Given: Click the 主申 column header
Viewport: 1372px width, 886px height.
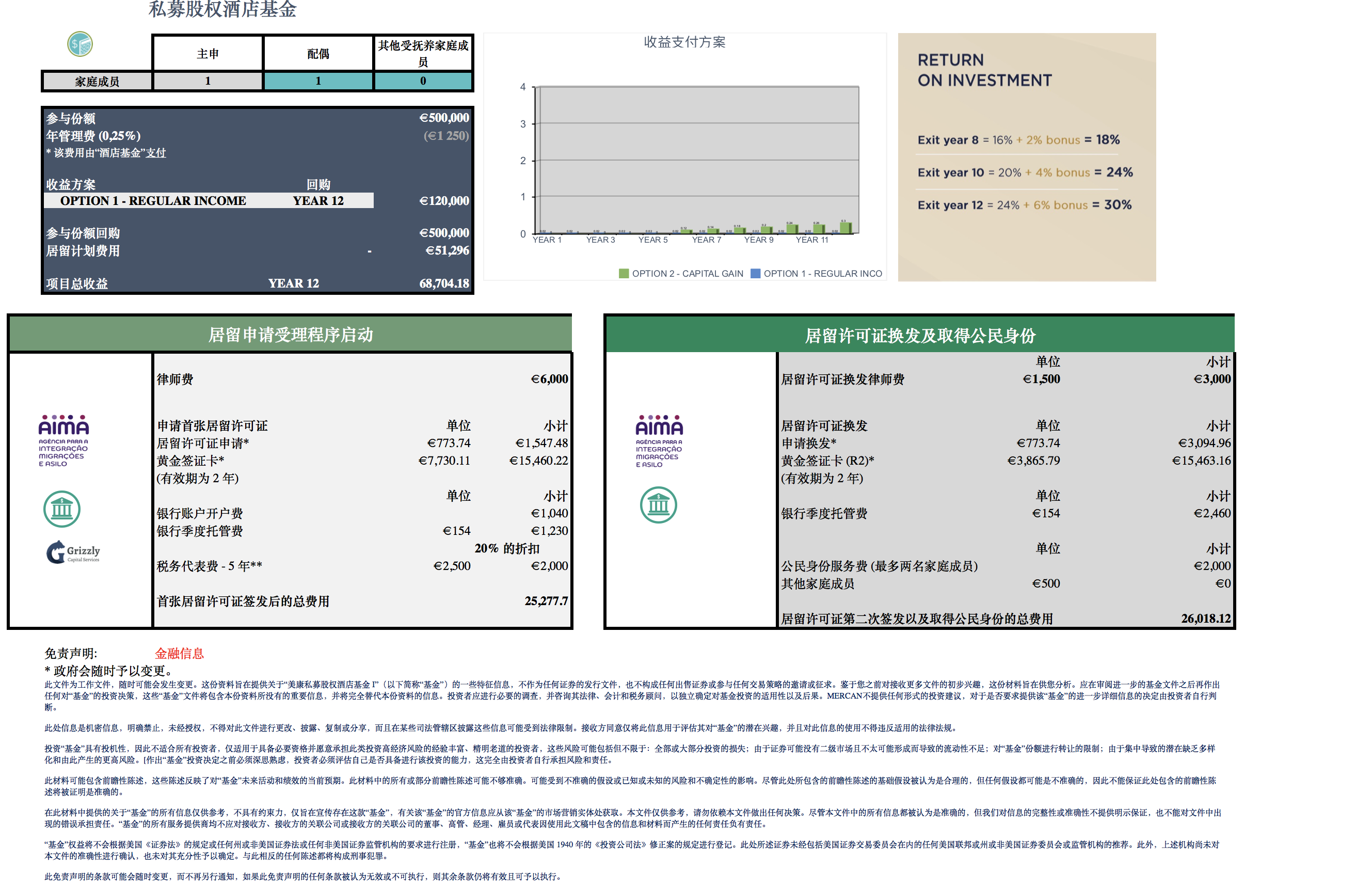Looking at the screenshot, I should 208,54.
